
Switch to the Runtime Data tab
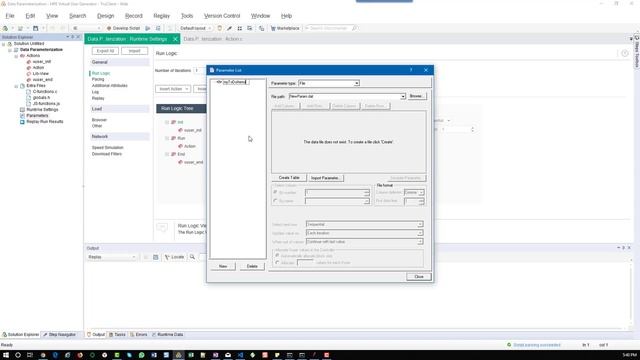pyautogui.click(x=167, y=335)
